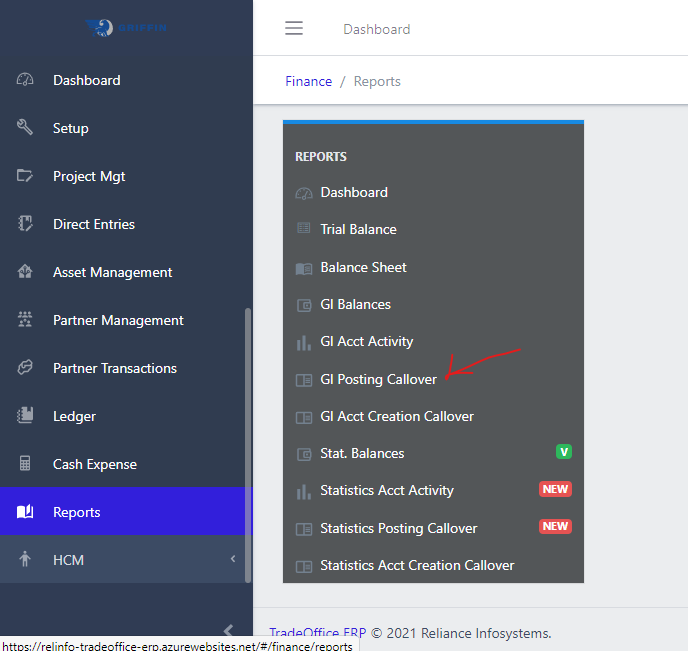Click the green V badge on Stat. Balances
The image size is (688, 651).
point(563,452)
